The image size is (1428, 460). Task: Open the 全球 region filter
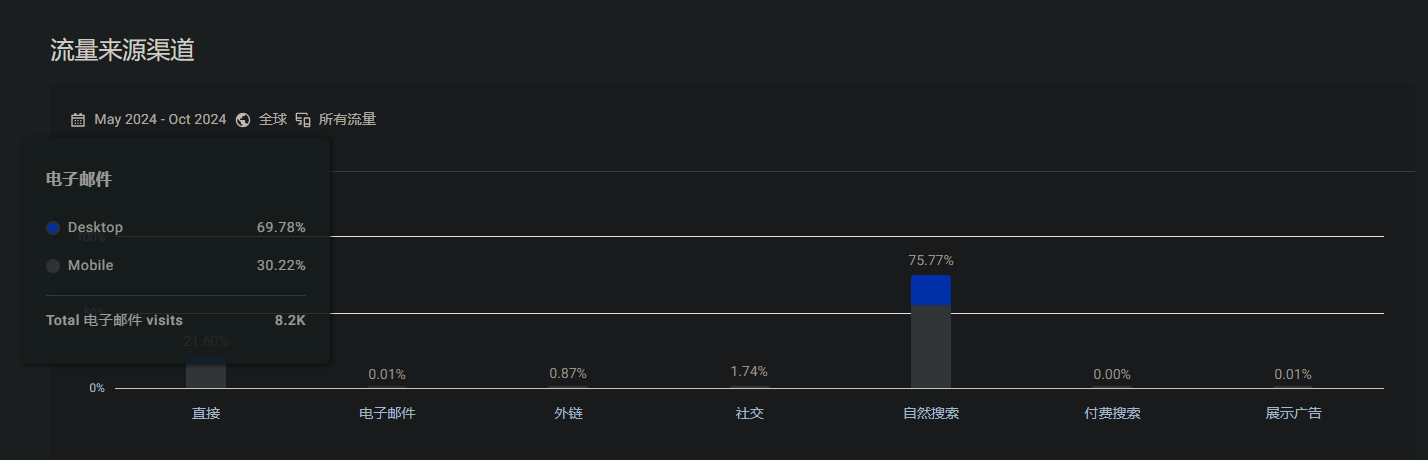[273, 120]
